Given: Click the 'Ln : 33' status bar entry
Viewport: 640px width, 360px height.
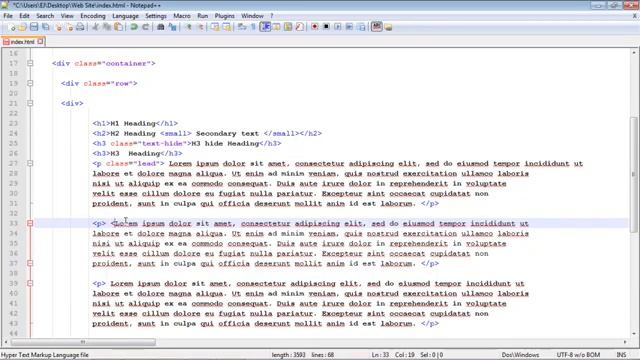Looking at the screenshot, I should 380,355.
